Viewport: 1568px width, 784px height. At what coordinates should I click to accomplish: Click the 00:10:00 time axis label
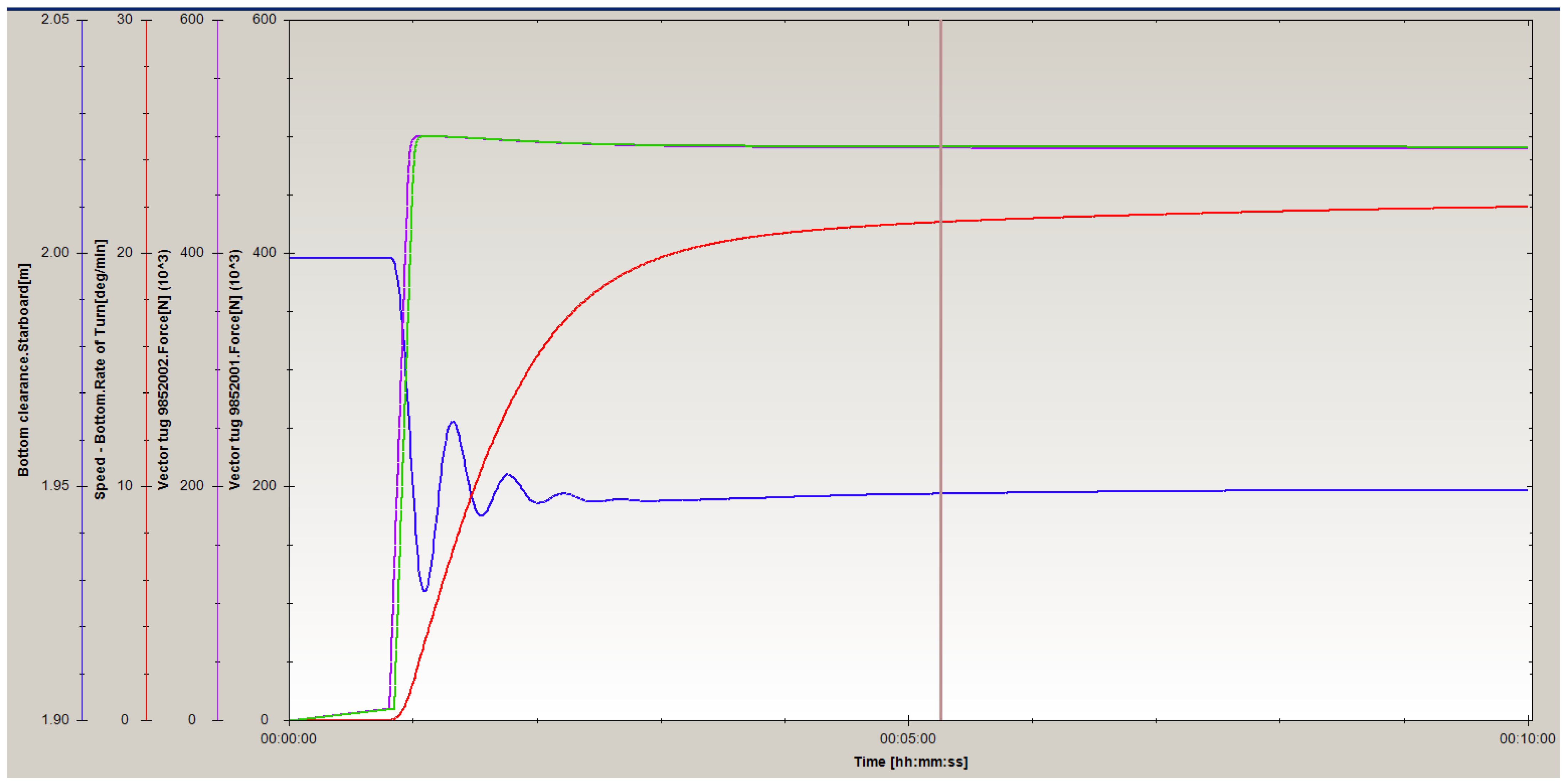tap(1527, 739)
